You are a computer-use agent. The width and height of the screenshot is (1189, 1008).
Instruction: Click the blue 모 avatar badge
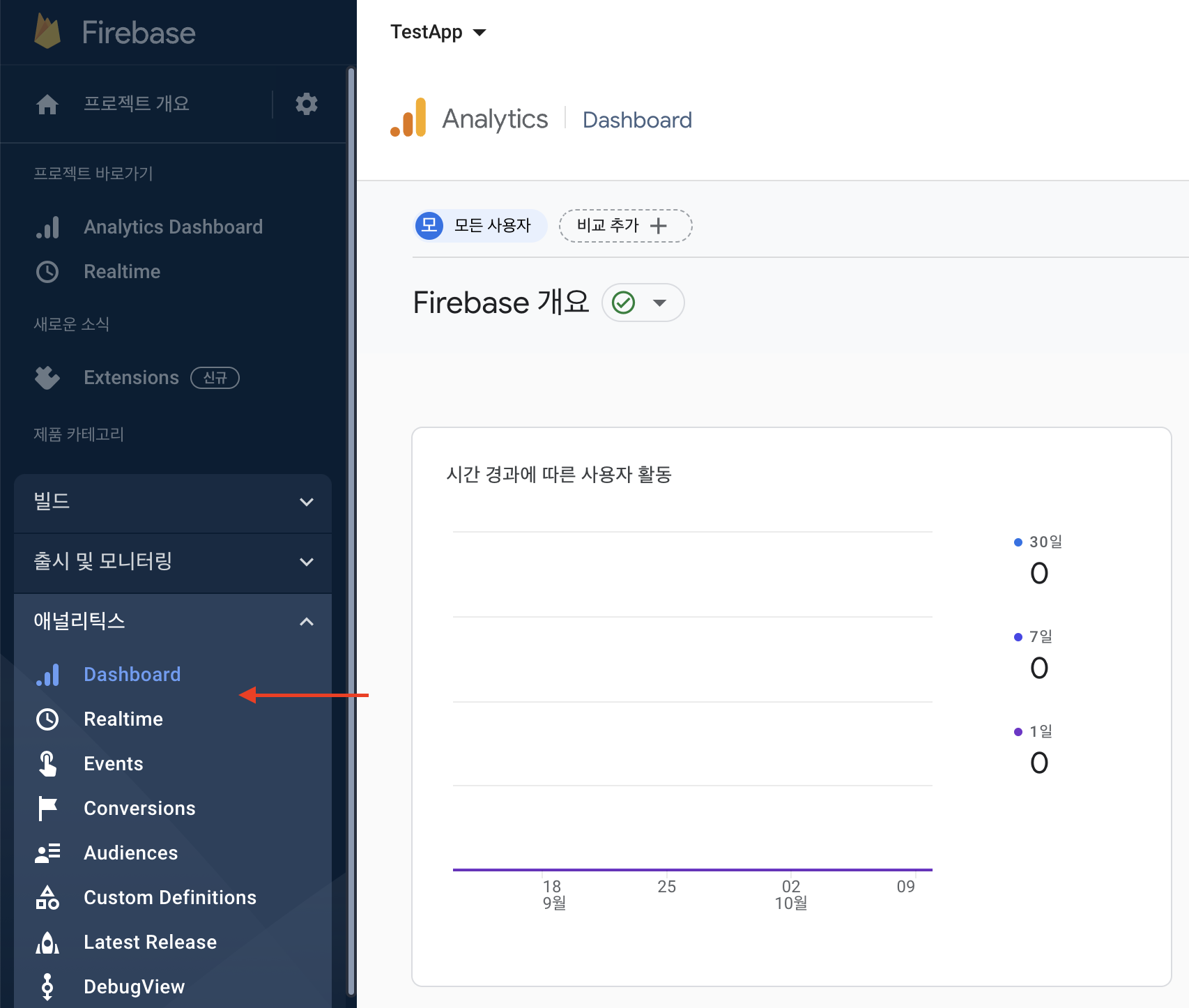click(429, 226)
